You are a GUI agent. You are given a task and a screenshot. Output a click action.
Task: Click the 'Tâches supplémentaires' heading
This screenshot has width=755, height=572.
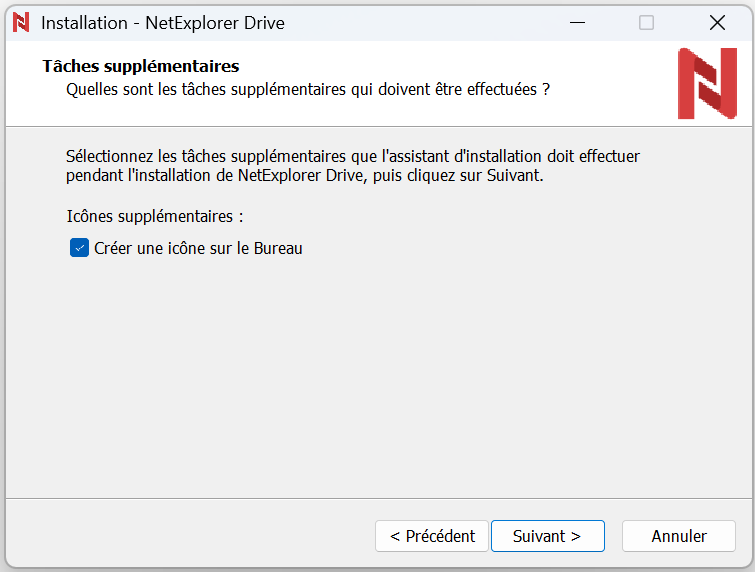141,66
